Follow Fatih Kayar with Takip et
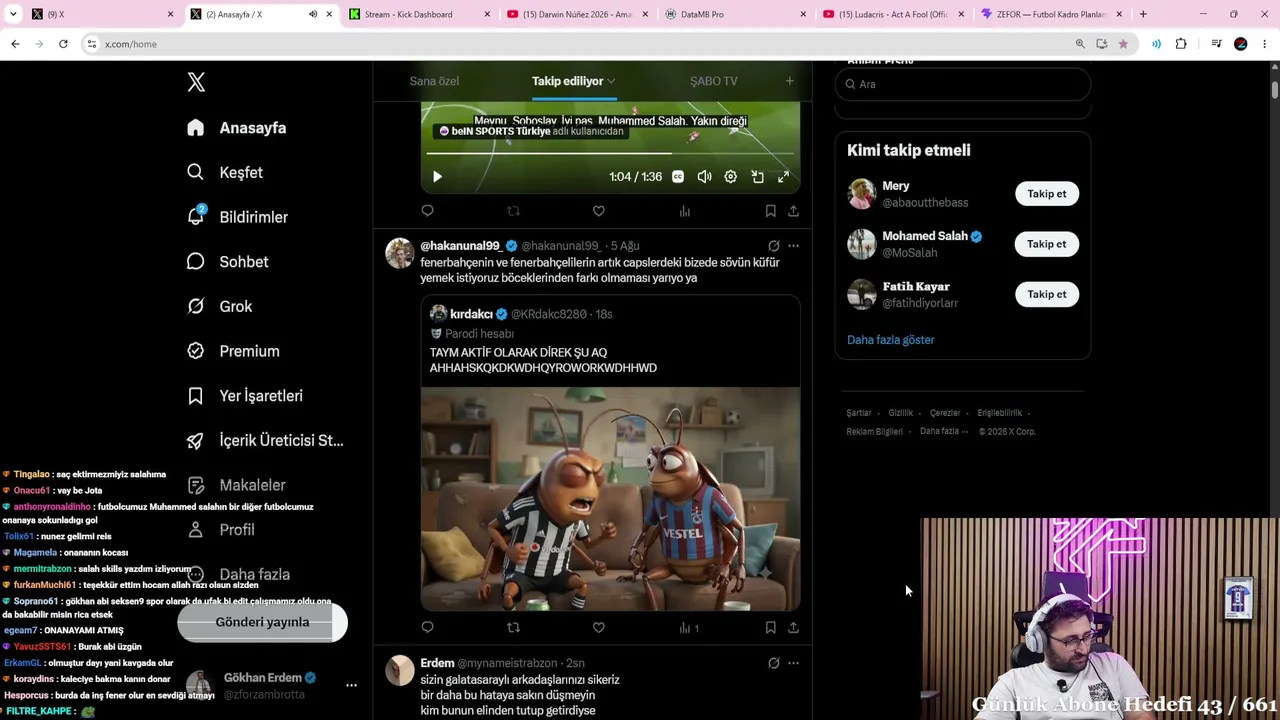 pyautogui.click(x=1047, y=294)
